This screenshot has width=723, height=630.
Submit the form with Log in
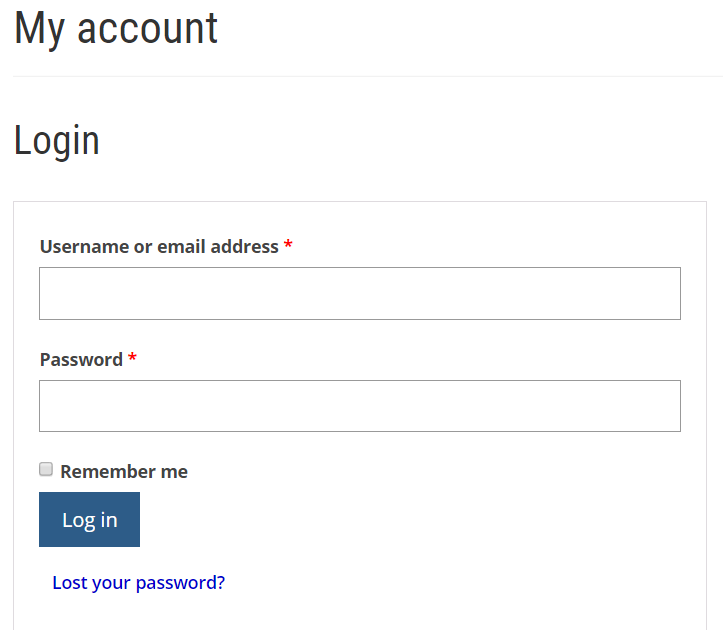pos(89,520)
